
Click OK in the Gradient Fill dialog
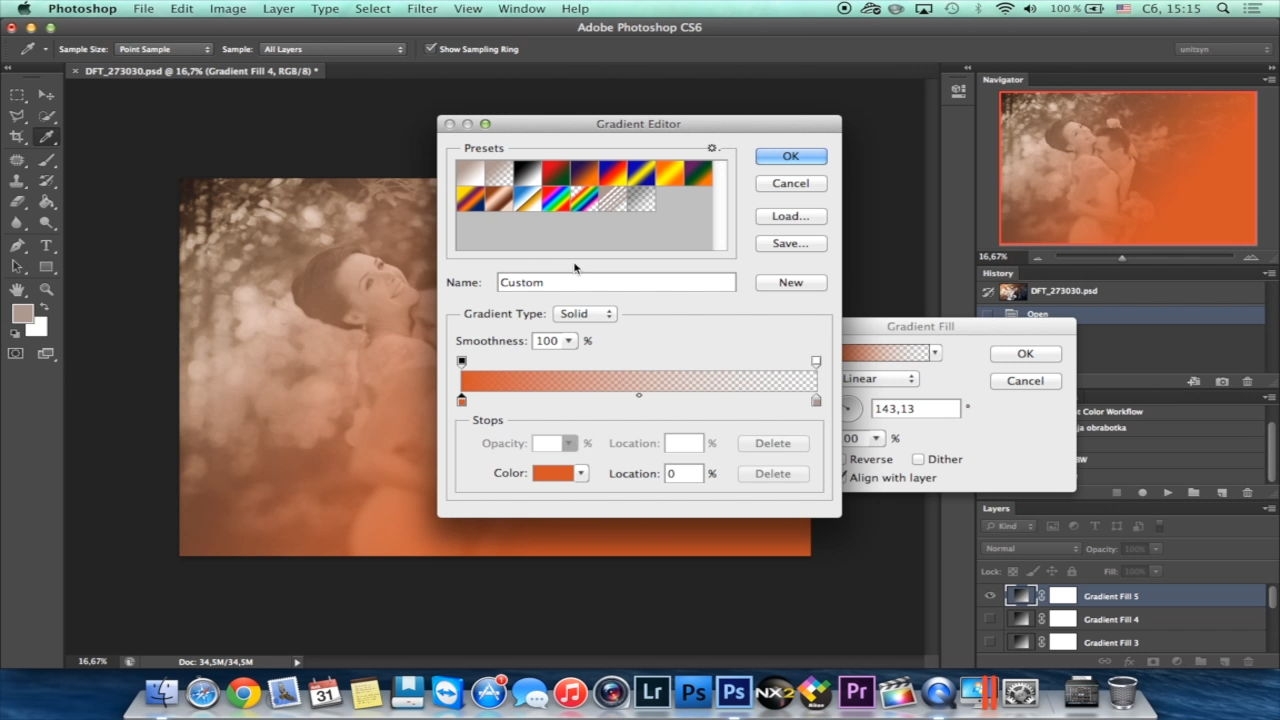tap(1025, 354)
